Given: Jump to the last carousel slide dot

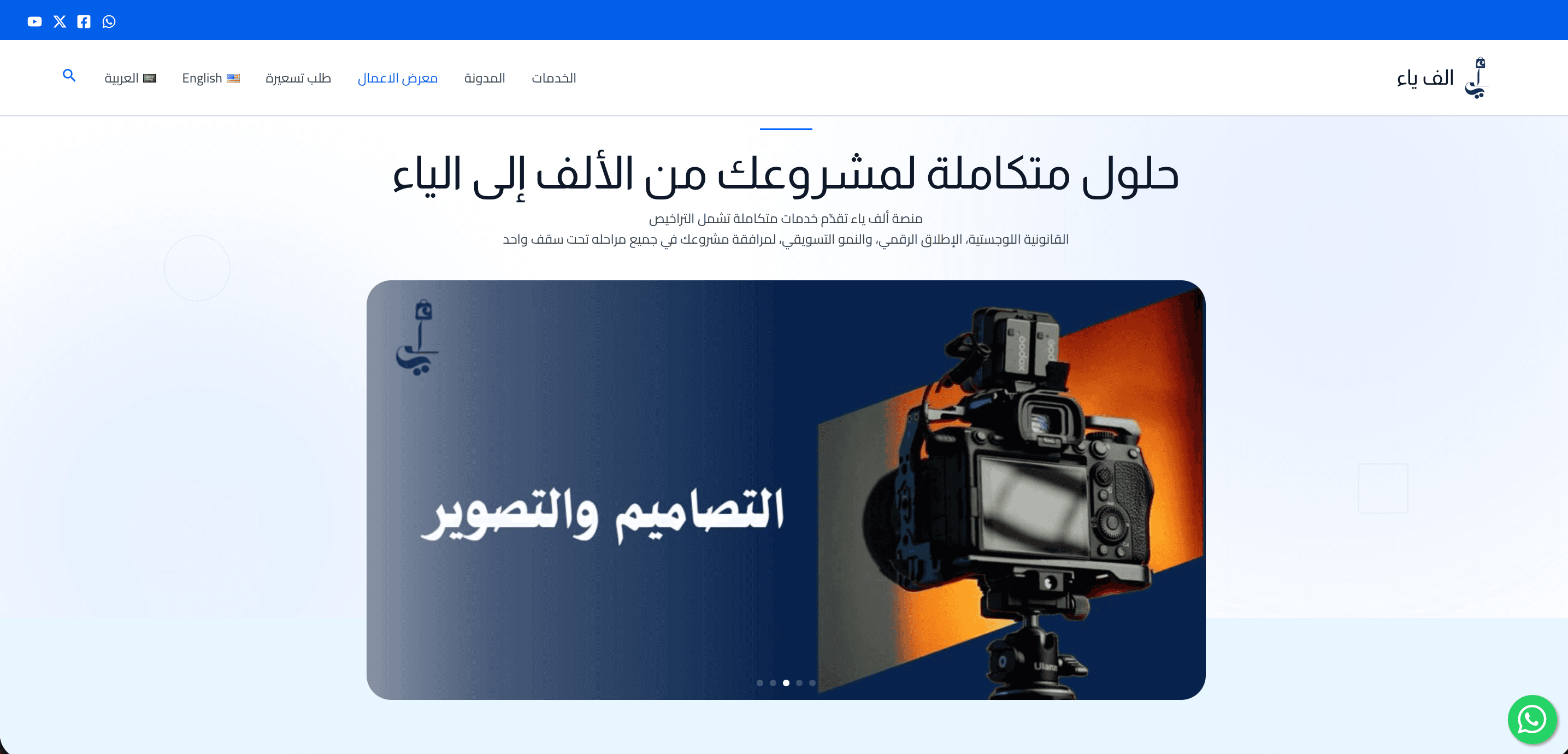Looking at the screenshot, I should (812, 683).
